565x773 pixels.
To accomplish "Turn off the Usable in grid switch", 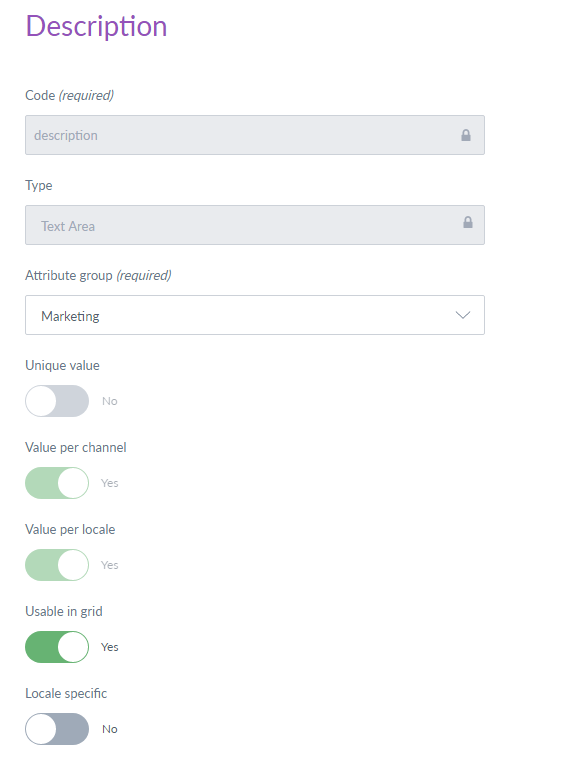I will pos(57,647).
